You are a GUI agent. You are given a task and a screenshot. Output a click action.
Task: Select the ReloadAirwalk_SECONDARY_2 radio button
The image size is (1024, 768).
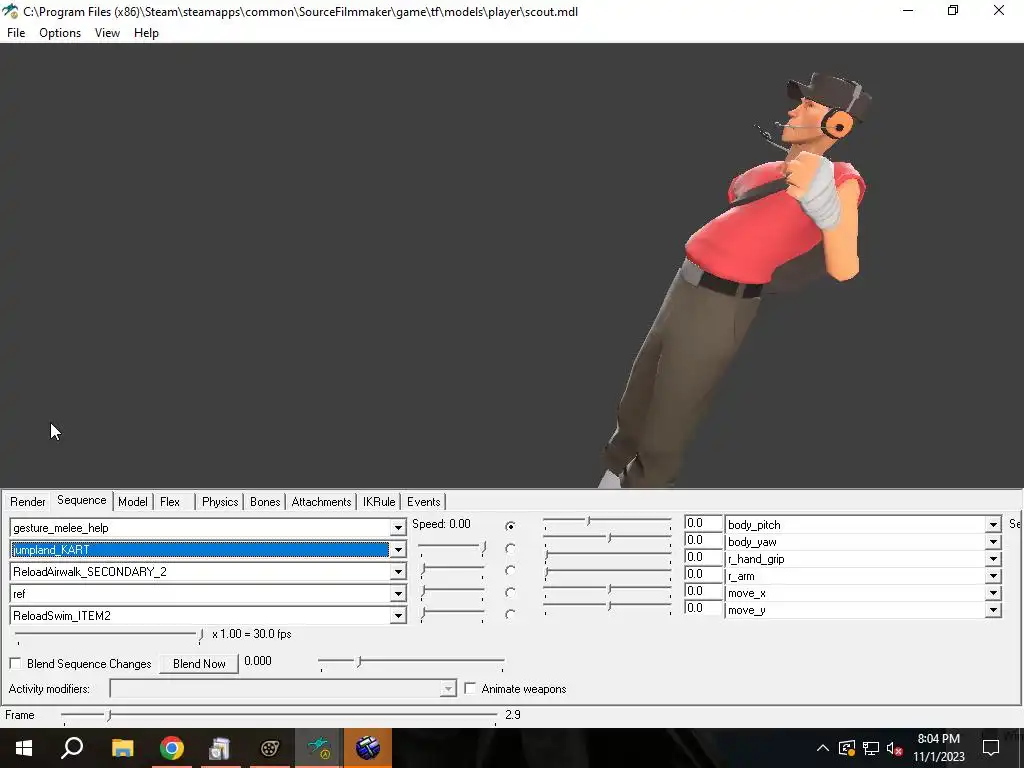click(510, 571)
